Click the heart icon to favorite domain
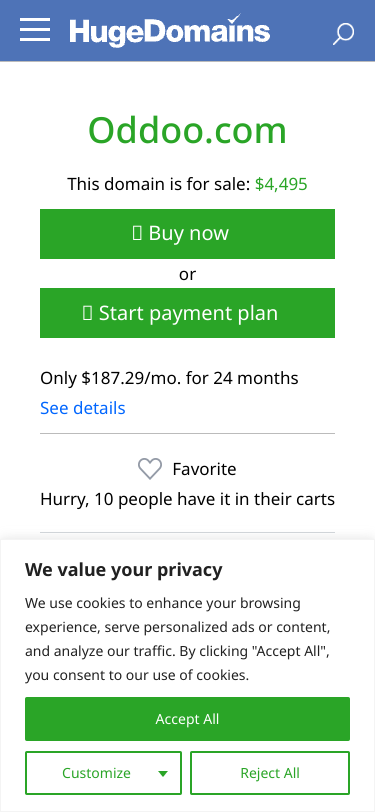Viewport: 375px width, 812px height. pos(150,469)
